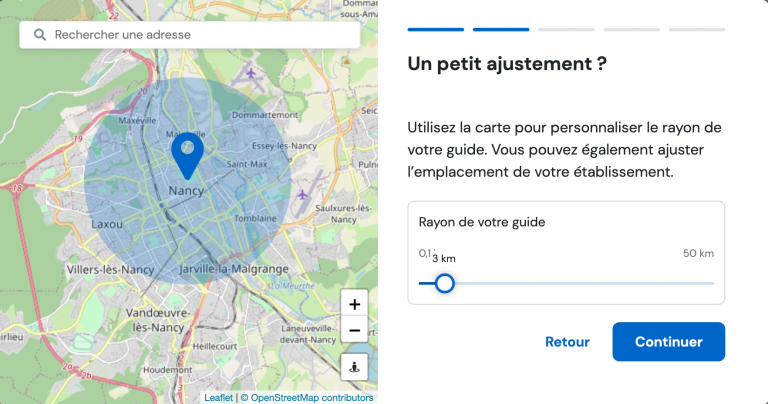Viewport: 768px width, 404px height.
Task: Click the Laneuveville-devant-Nancy label
Action: tap(308, 334)
